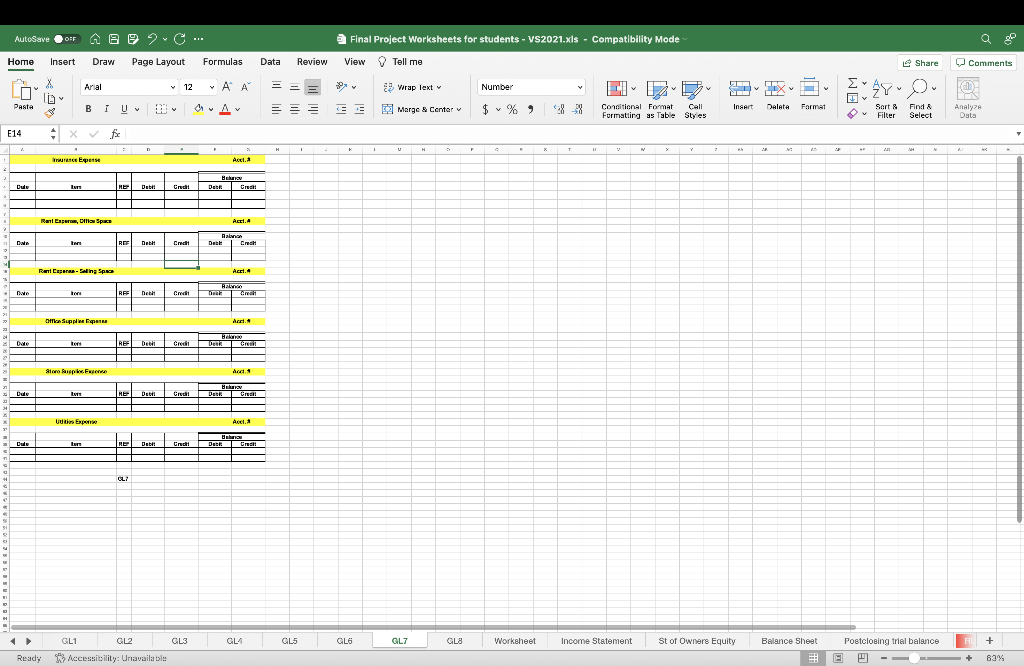Click the Orientation text angle icon
The height and width of the screenshot is (666, 1024).
tap(341, 87)
